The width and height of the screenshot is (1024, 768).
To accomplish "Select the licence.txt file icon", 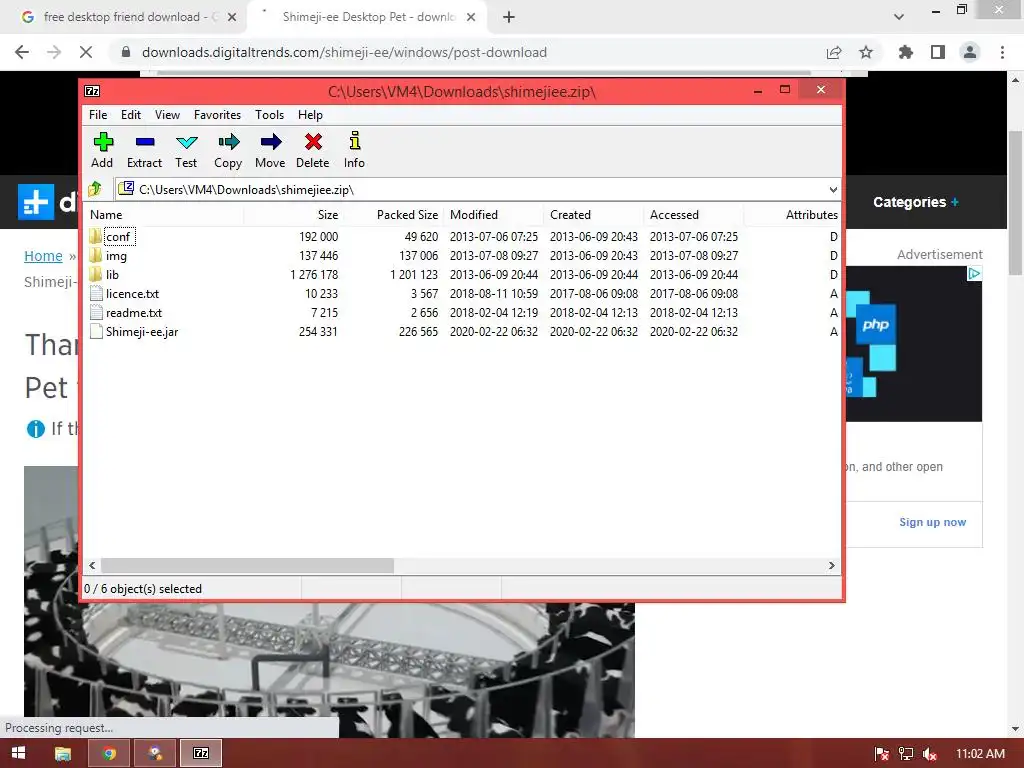I will click(96, 293).
